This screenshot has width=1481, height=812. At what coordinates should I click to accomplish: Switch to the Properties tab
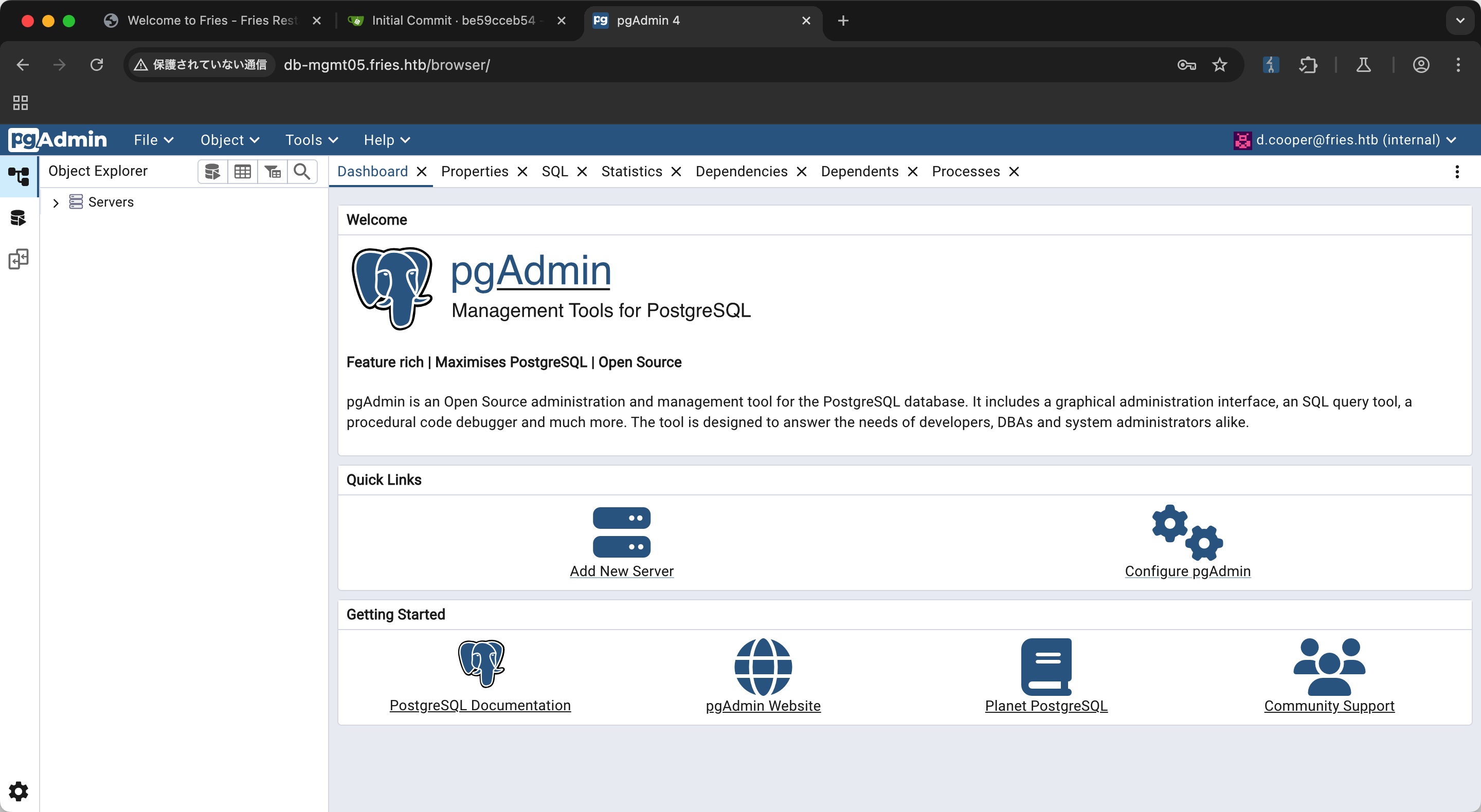(475, 171)
